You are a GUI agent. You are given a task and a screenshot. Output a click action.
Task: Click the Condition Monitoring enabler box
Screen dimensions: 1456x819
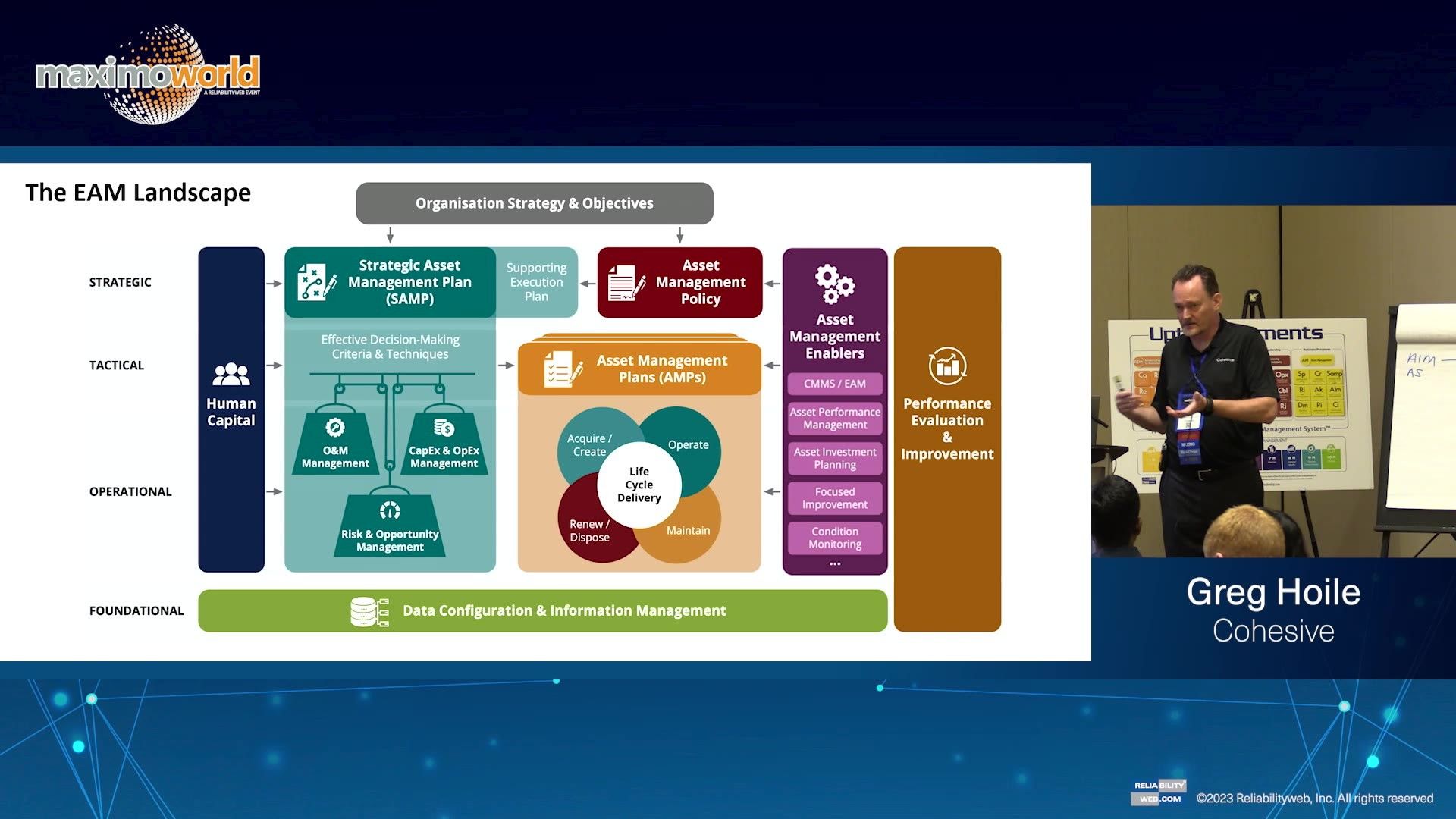(x=834, y=538)
